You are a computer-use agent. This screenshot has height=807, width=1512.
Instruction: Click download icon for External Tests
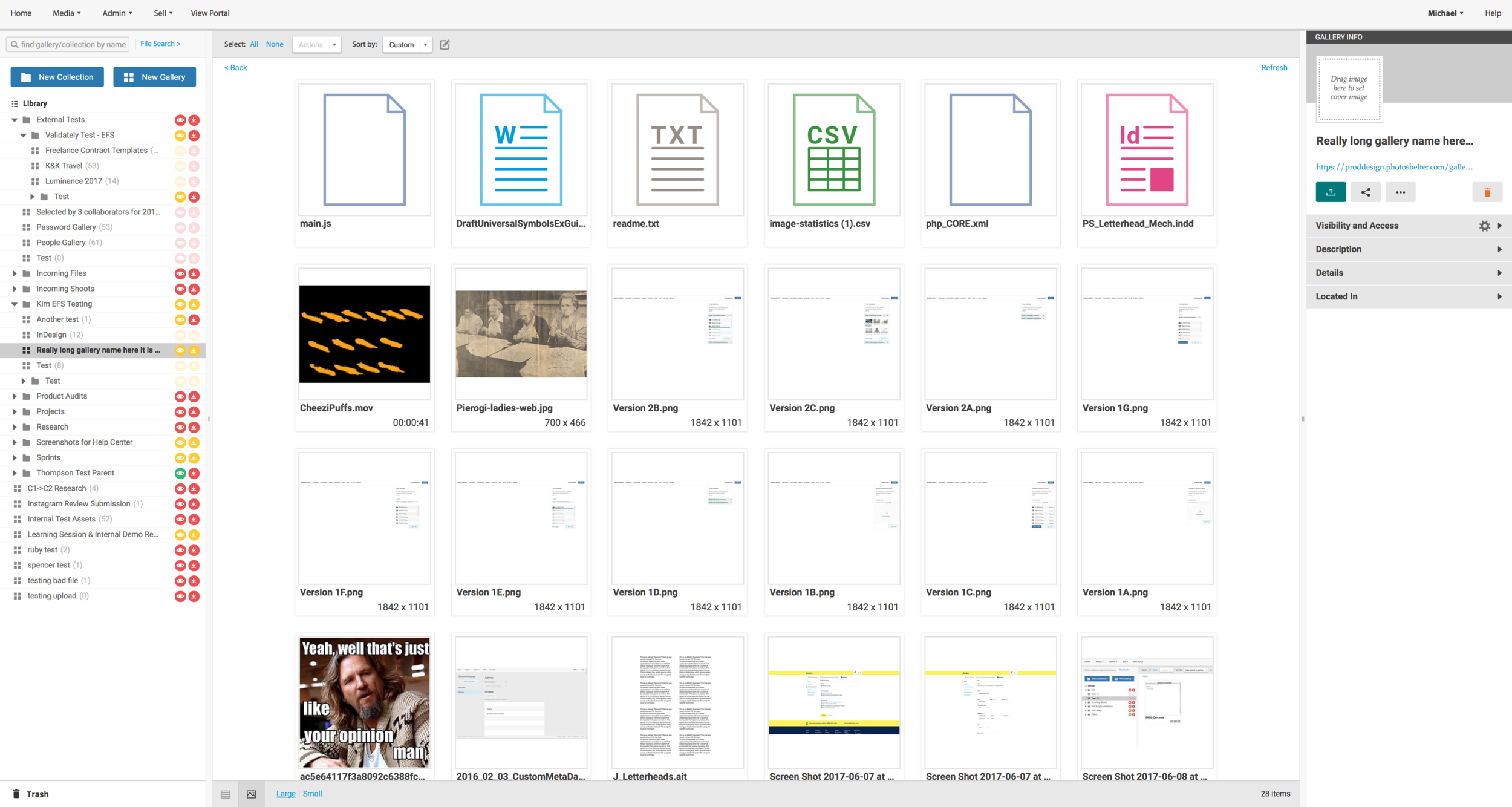pyautogui.click(x=194, y=120)
